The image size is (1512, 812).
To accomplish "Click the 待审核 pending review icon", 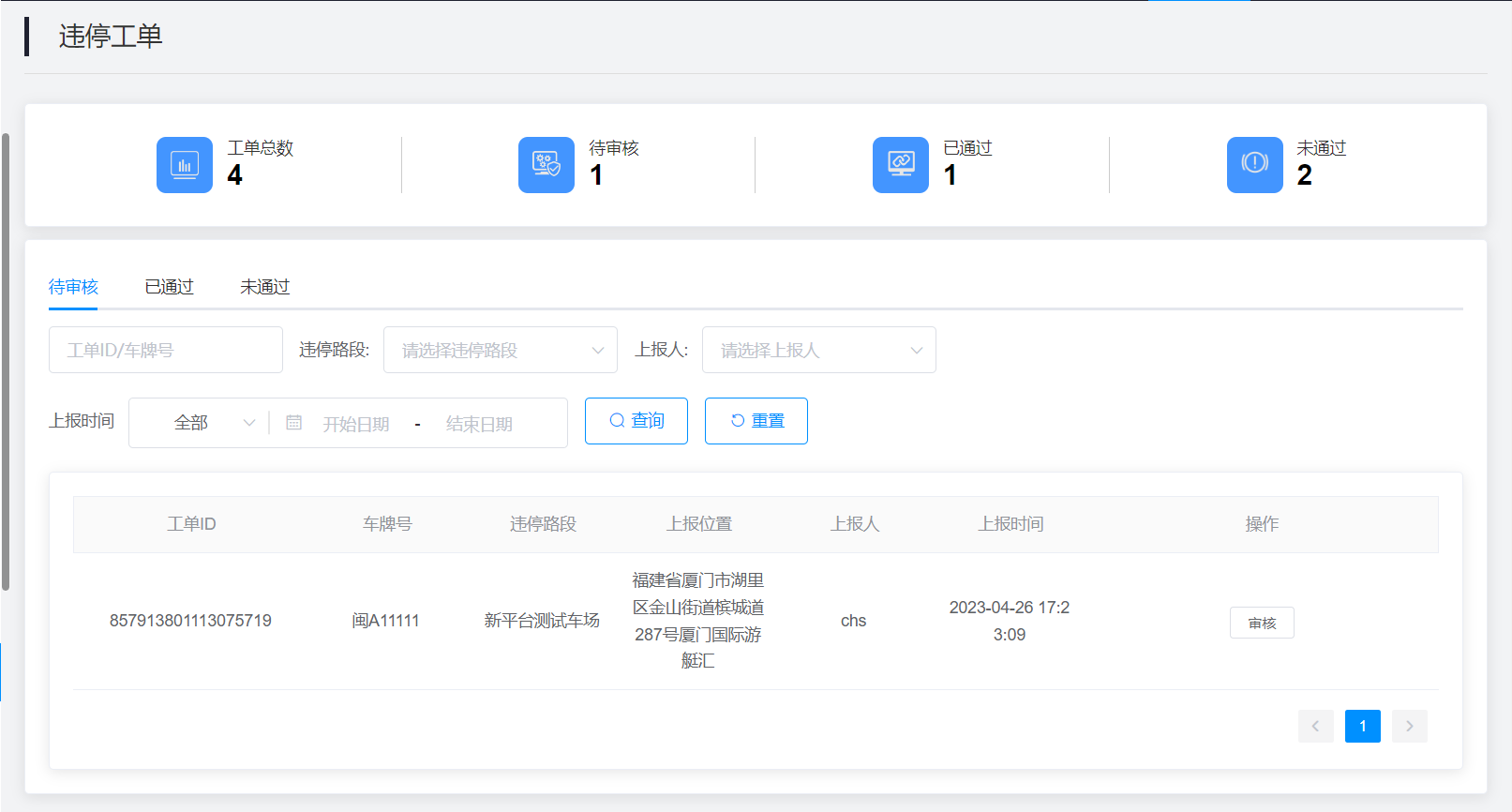I will click(546, 165).
